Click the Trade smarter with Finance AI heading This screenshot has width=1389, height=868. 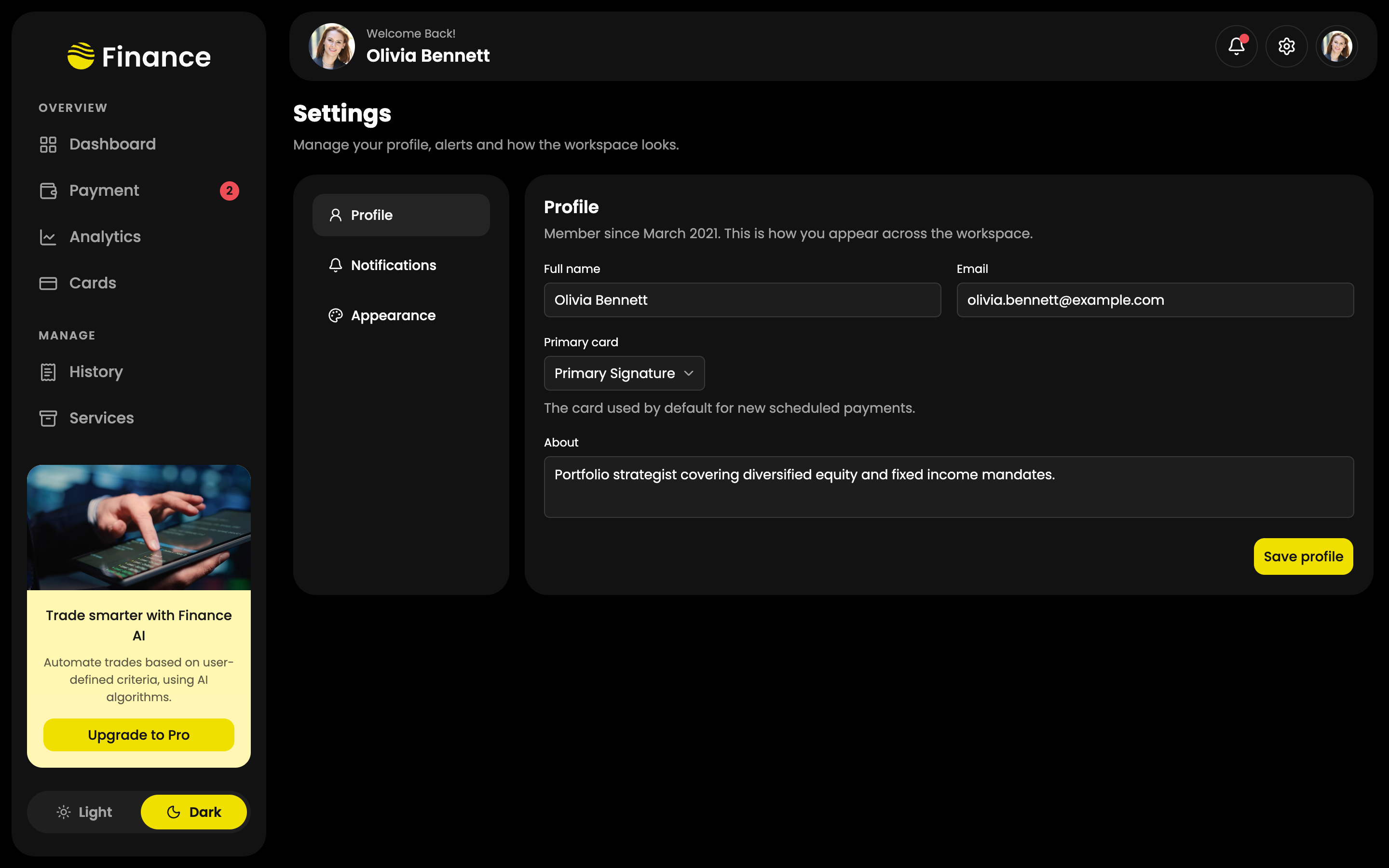tap(139, 625)
